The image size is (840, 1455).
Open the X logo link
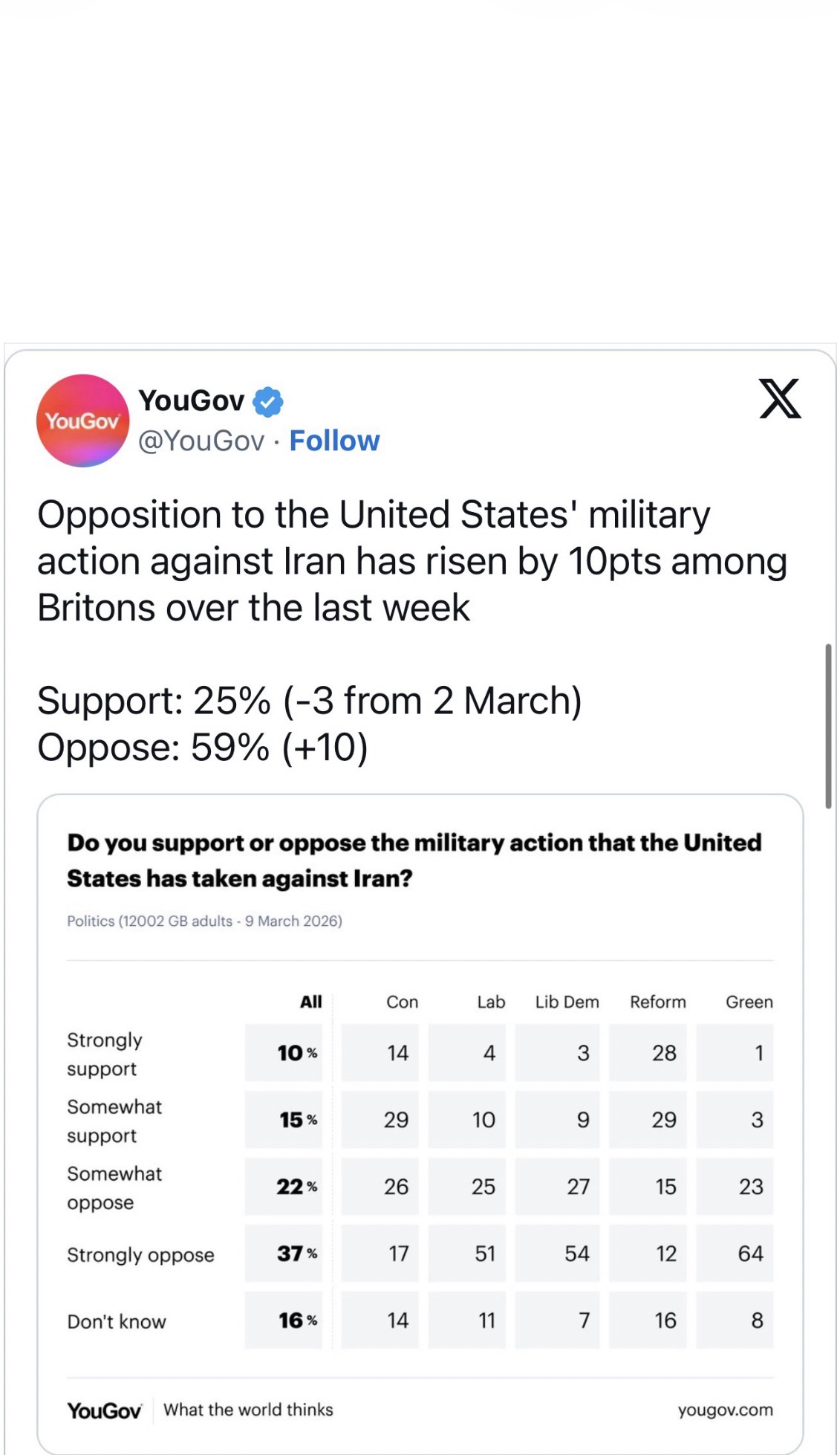[780, 399]
